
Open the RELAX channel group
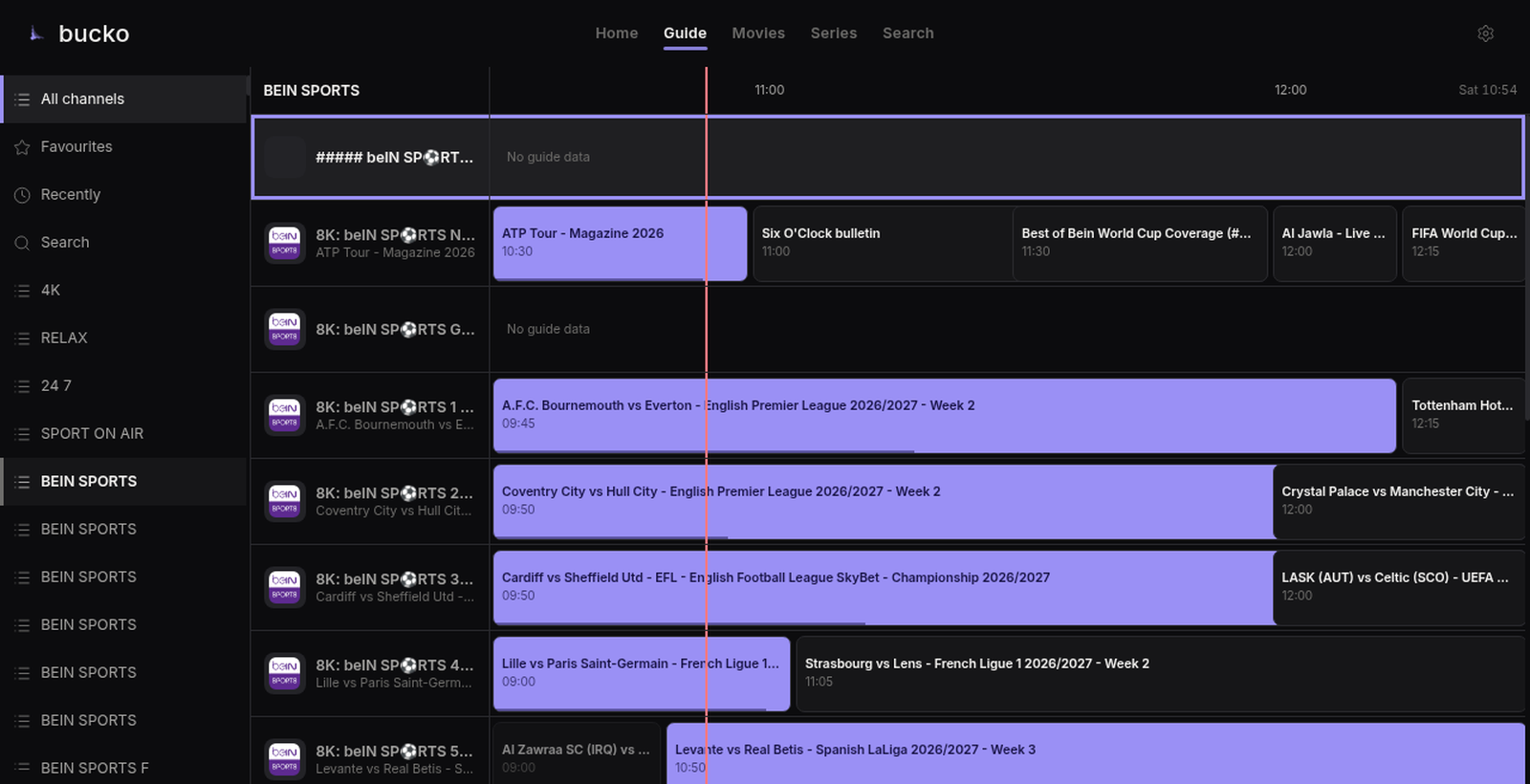[124, 338]
